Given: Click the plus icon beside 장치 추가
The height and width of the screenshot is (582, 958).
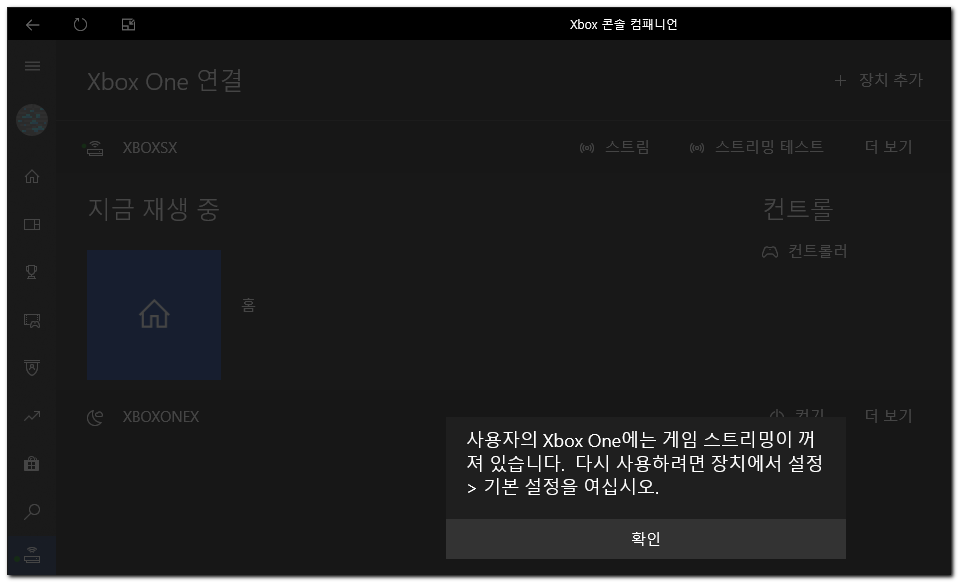Looking at the screenshot, I should [840, 81].
